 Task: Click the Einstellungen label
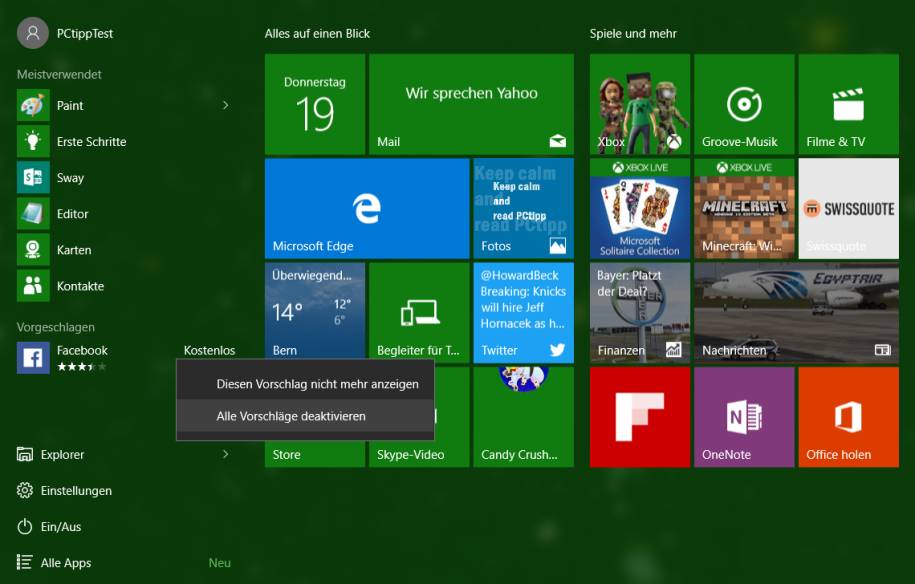pos(76,491)
